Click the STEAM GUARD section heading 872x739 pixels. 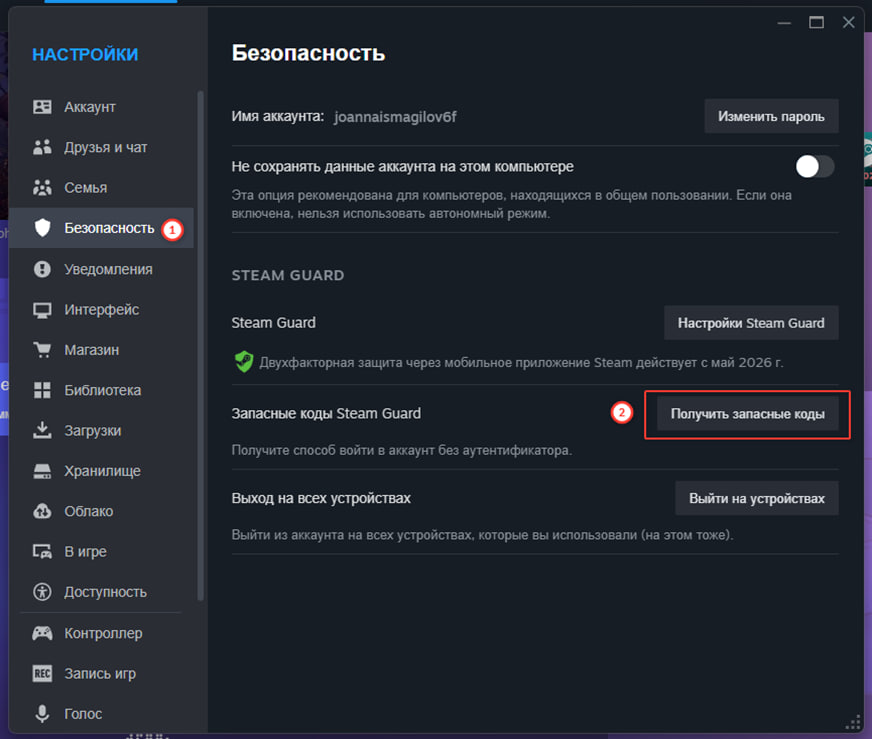coord(288,275)
